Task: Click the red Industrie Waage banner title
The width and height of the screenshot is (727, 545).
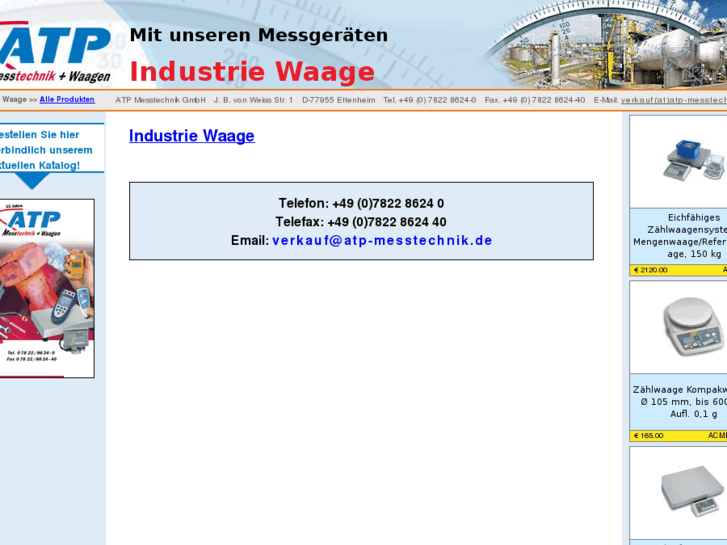Action: pyautogui.click(x=252, y=72)
